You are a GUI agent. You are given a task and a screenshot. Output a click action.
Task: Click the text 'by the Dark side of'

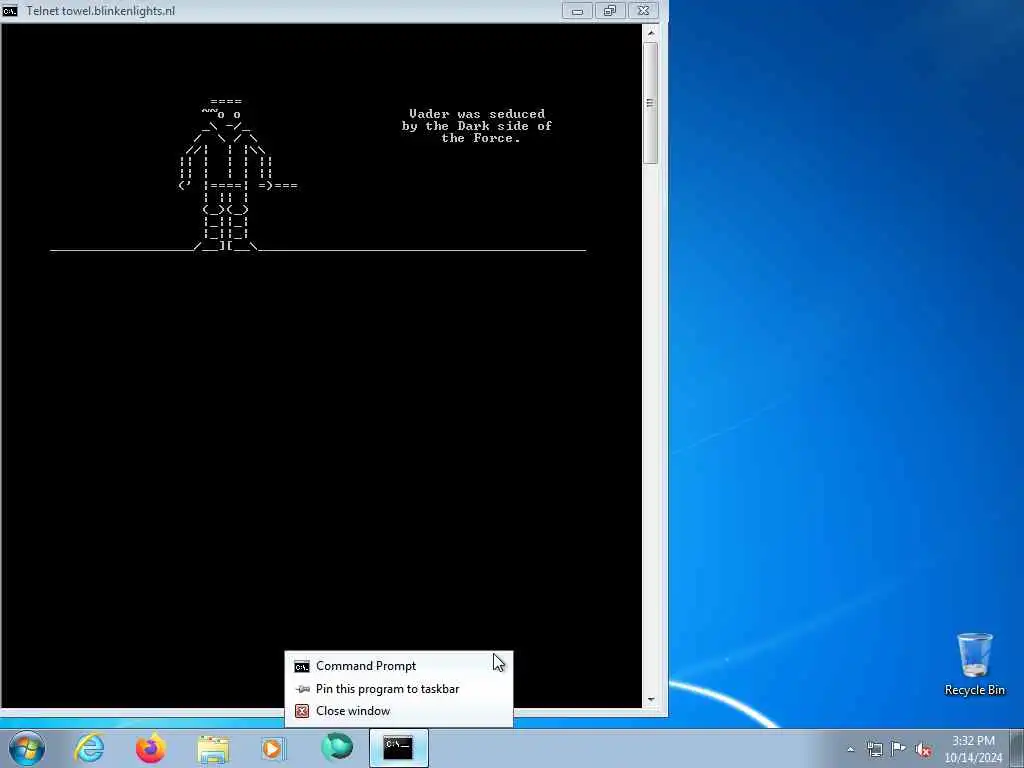[477, 126]
